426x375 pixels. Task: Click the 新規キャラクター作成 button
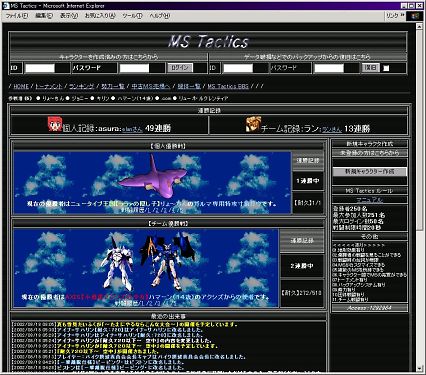pyautogui.click(x=369, y=172)
